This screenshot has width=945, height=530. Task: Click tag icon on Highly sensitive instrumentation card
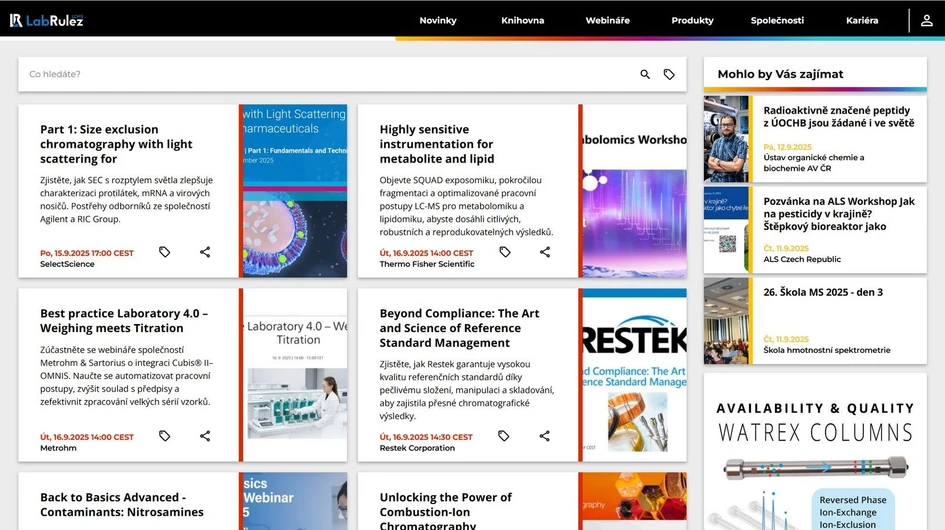[x=505, y=252]
